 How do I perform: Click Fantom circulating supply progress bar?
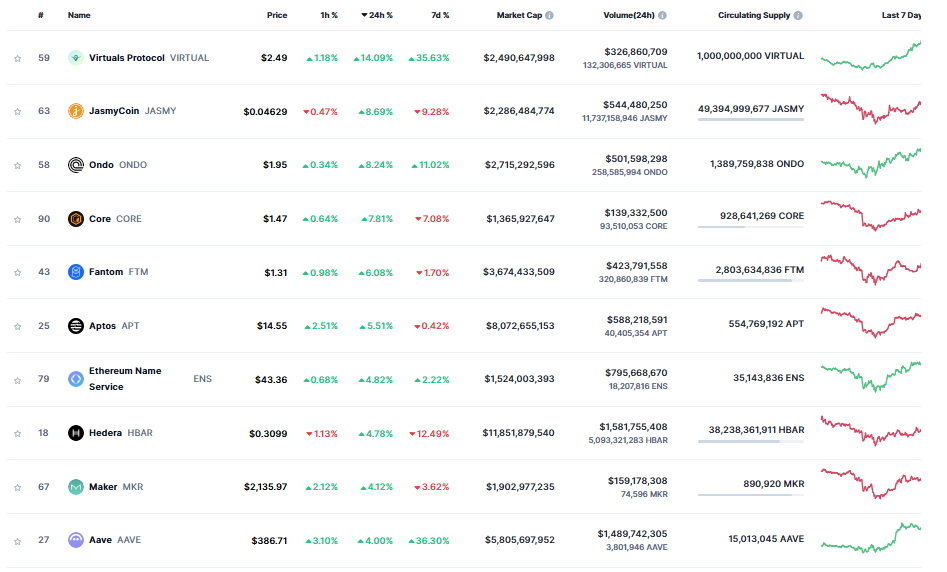pos(751,280)
